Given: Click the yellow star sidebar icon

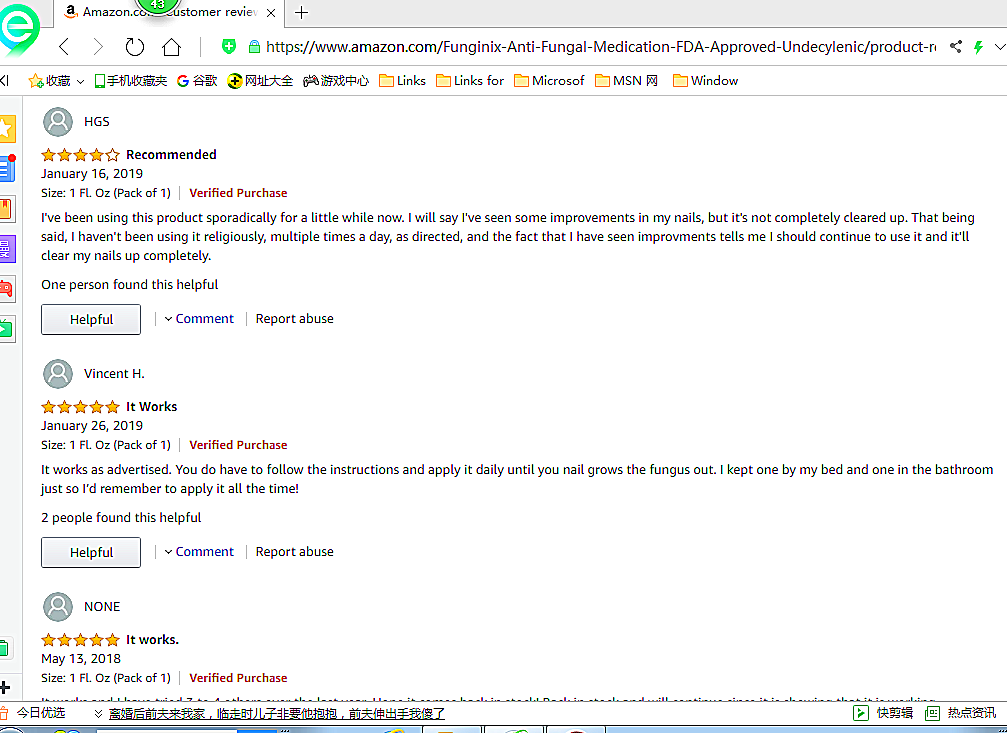Looking at the screenshot, I should 7,128.
